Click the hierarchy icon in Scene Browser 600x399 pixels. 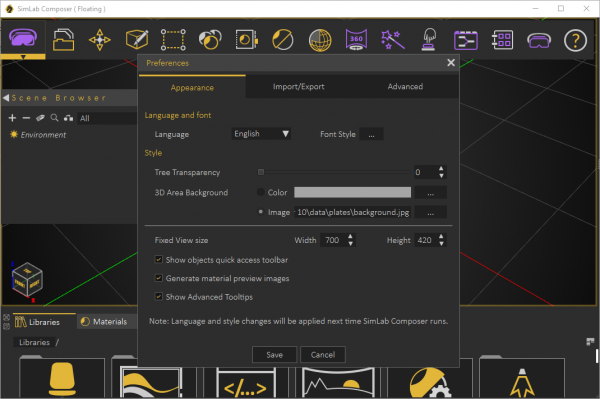[68, 118]
